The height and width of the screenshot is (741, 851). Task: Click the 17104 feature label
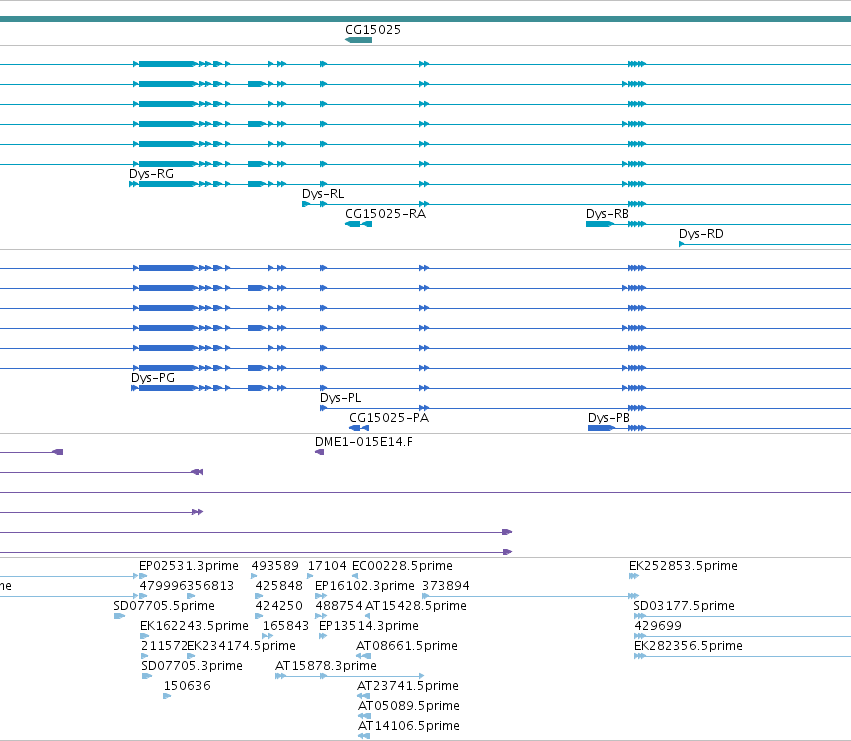click(x=327, y=566)
